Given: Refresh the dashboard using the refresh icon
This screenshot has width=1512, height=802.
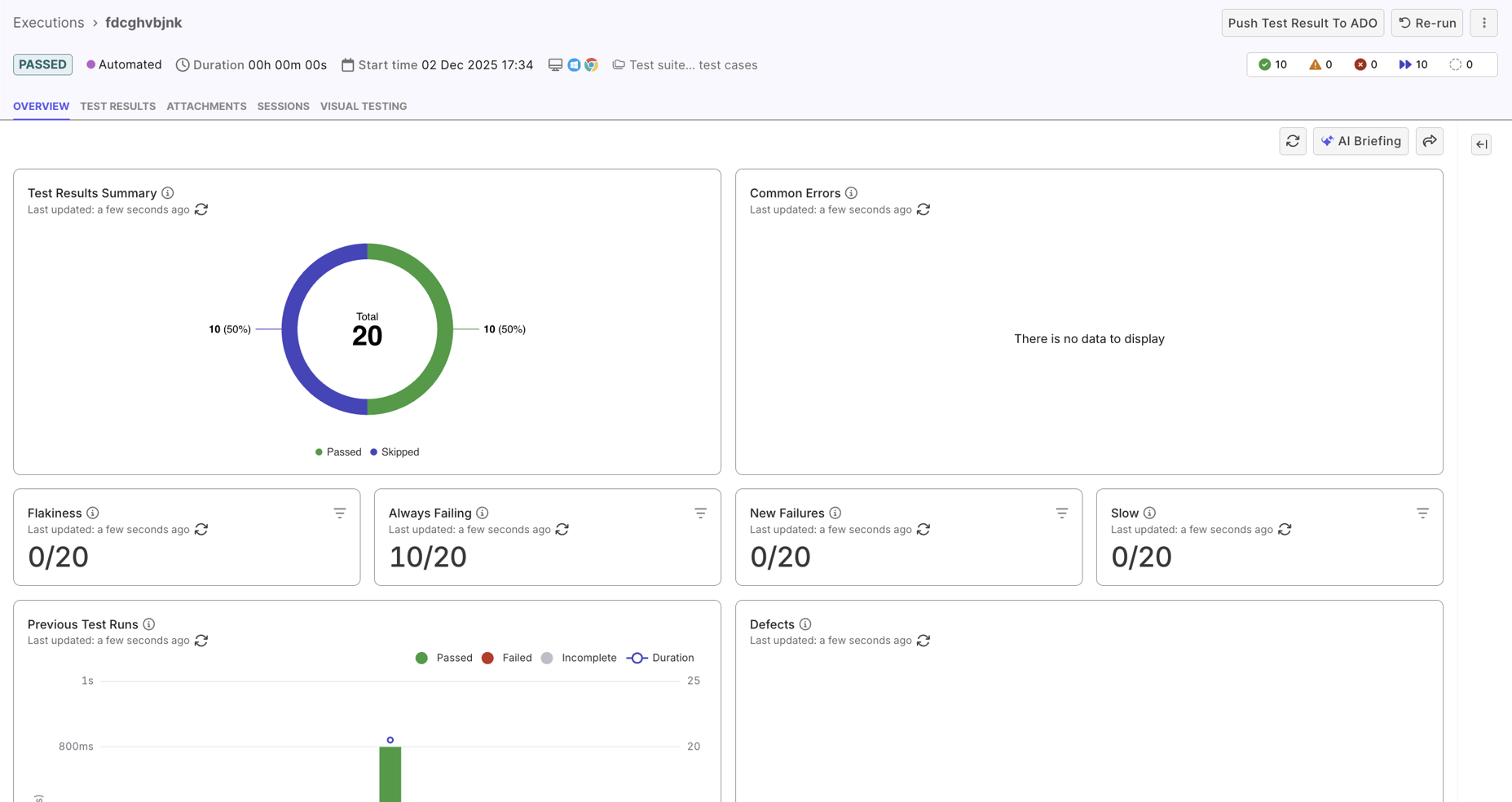Looking at the screenshot, I should click(x=1293, y=140).
